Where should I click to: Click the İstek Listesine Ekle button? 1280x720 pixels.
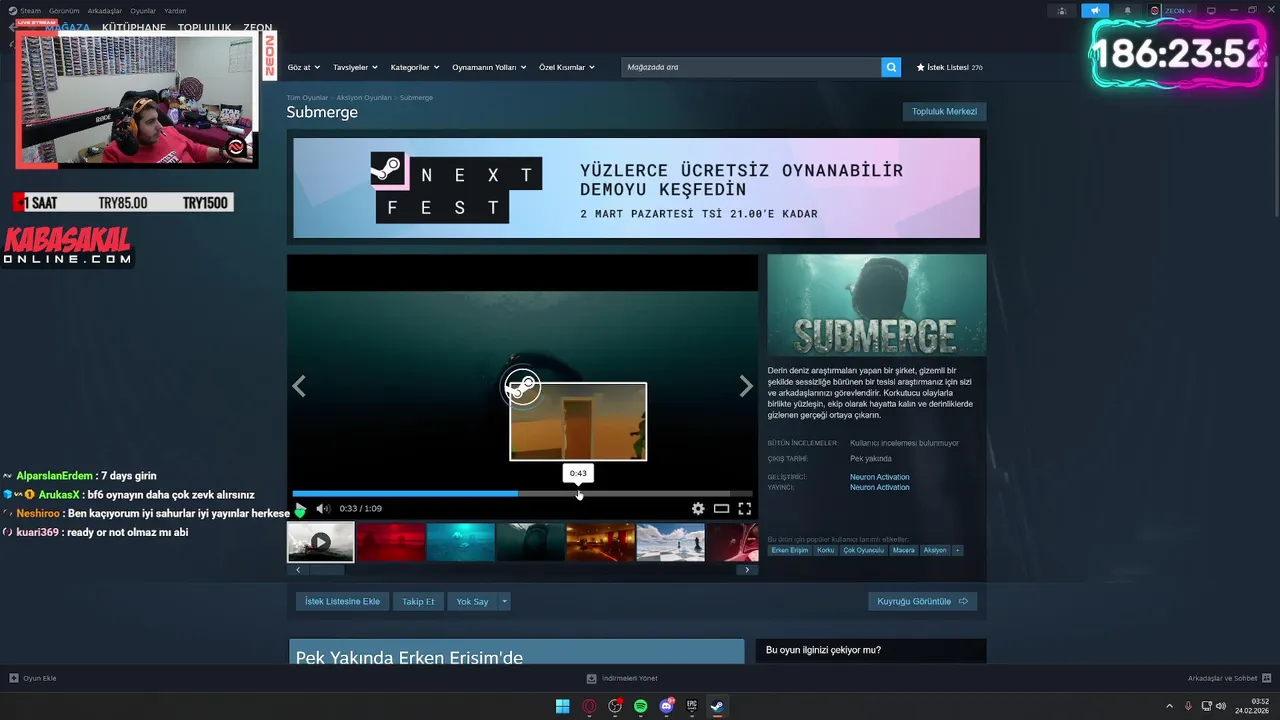tap(342, 601)
